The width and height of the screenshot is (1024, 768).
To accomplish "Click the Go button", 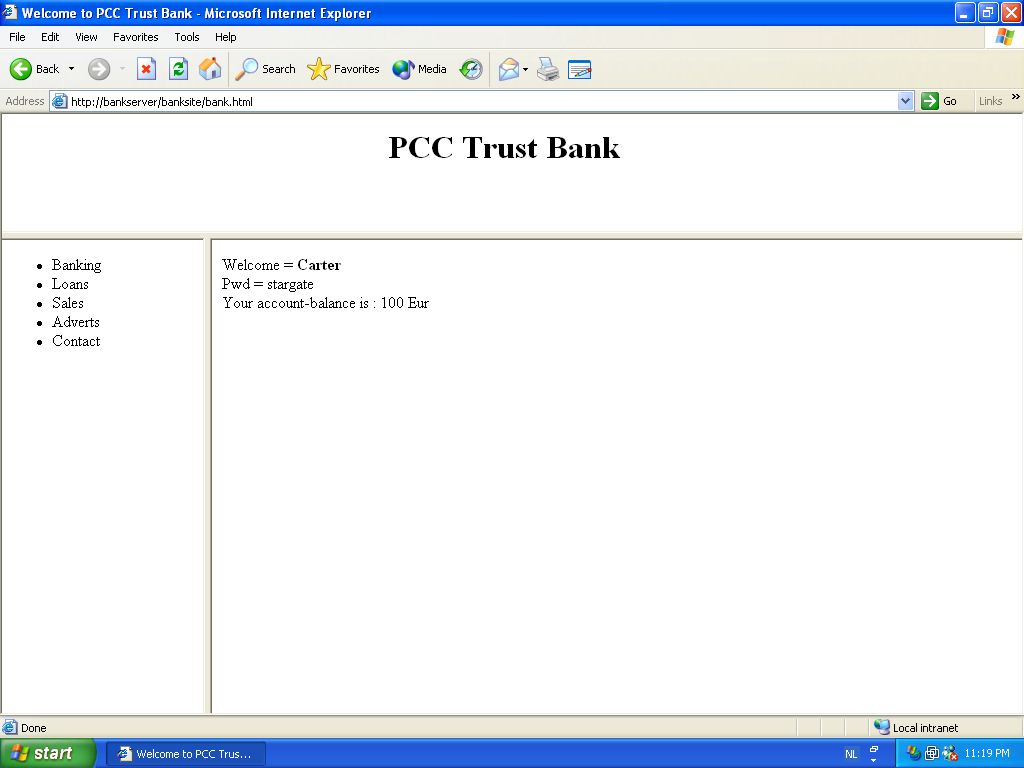I will point(939,101).
